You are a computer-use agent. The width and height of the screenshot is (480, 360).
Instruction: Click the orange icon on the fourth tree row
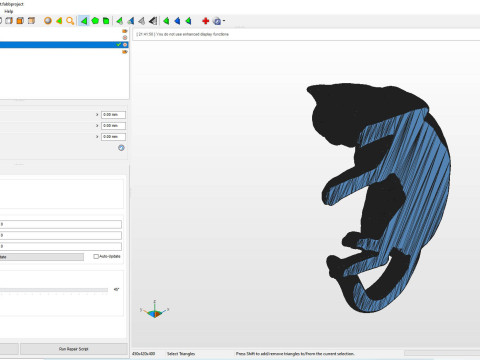(125, 52)
